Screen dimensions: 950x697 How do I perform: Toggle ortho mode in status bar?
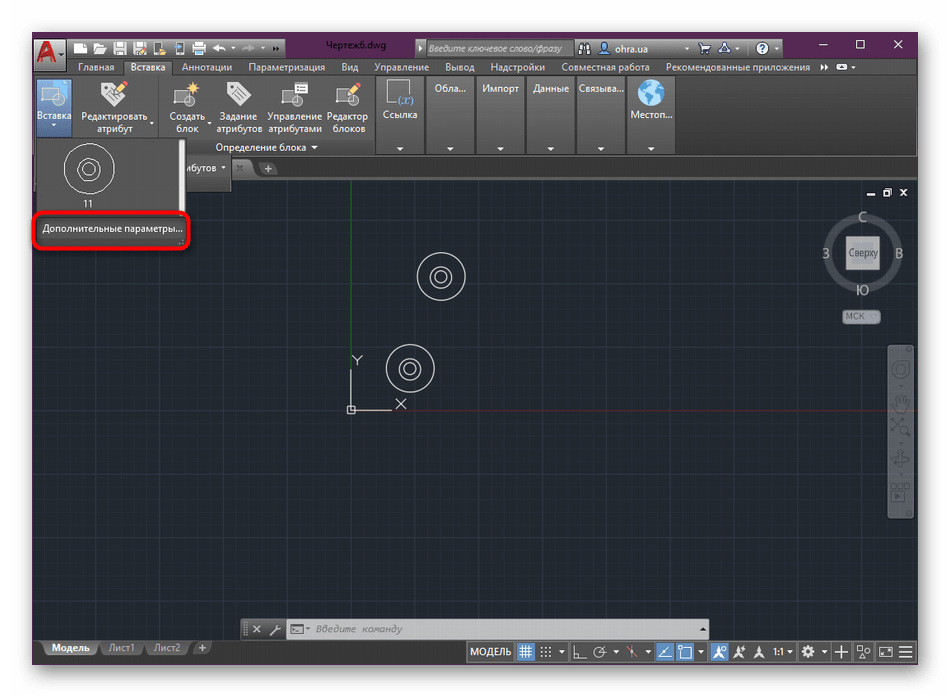(578, 652)
